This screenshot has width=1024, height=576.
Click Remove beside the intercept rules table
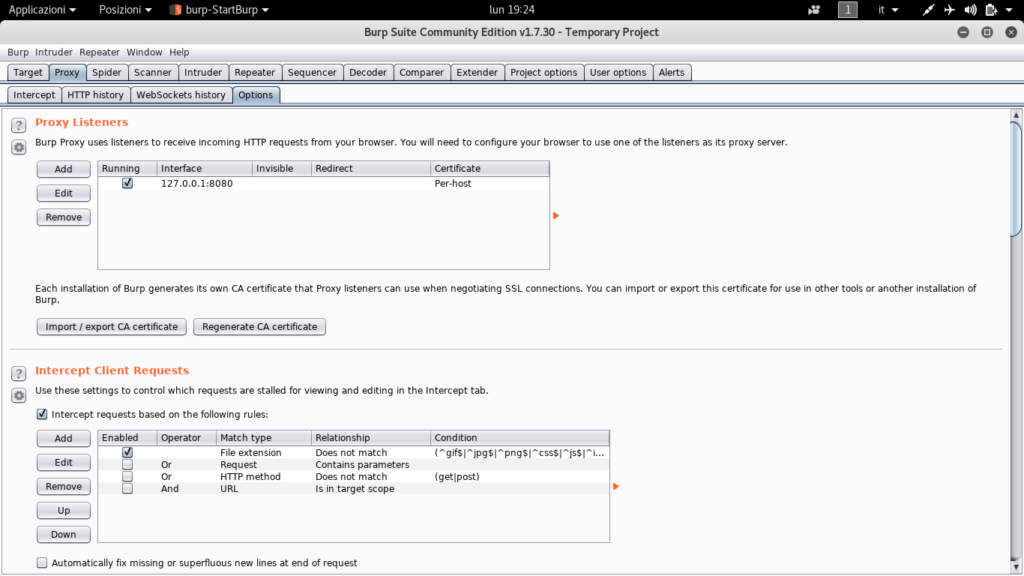[x=63, y=487]
